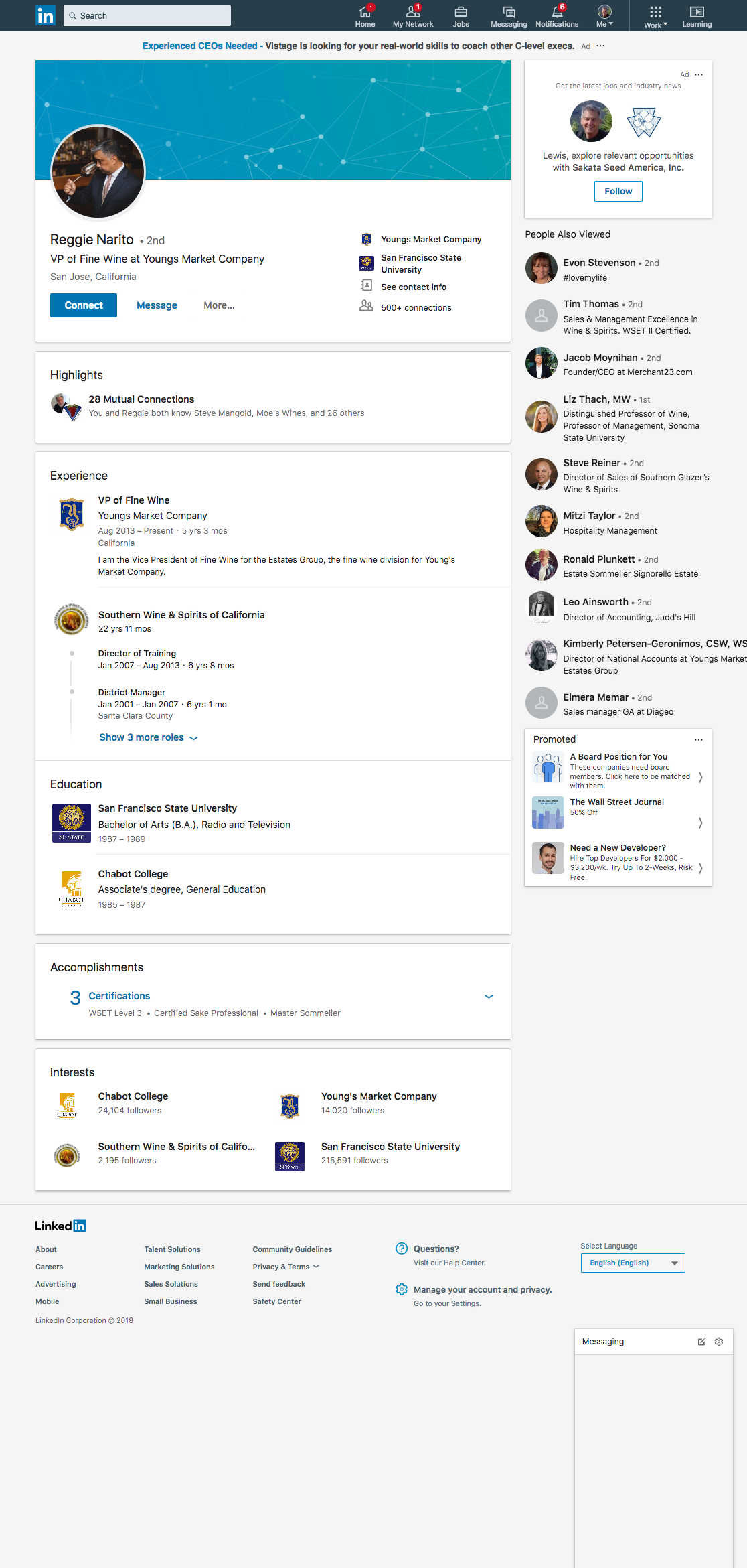
Task: Open Send feedback footer link
Action: [279, 1284]
